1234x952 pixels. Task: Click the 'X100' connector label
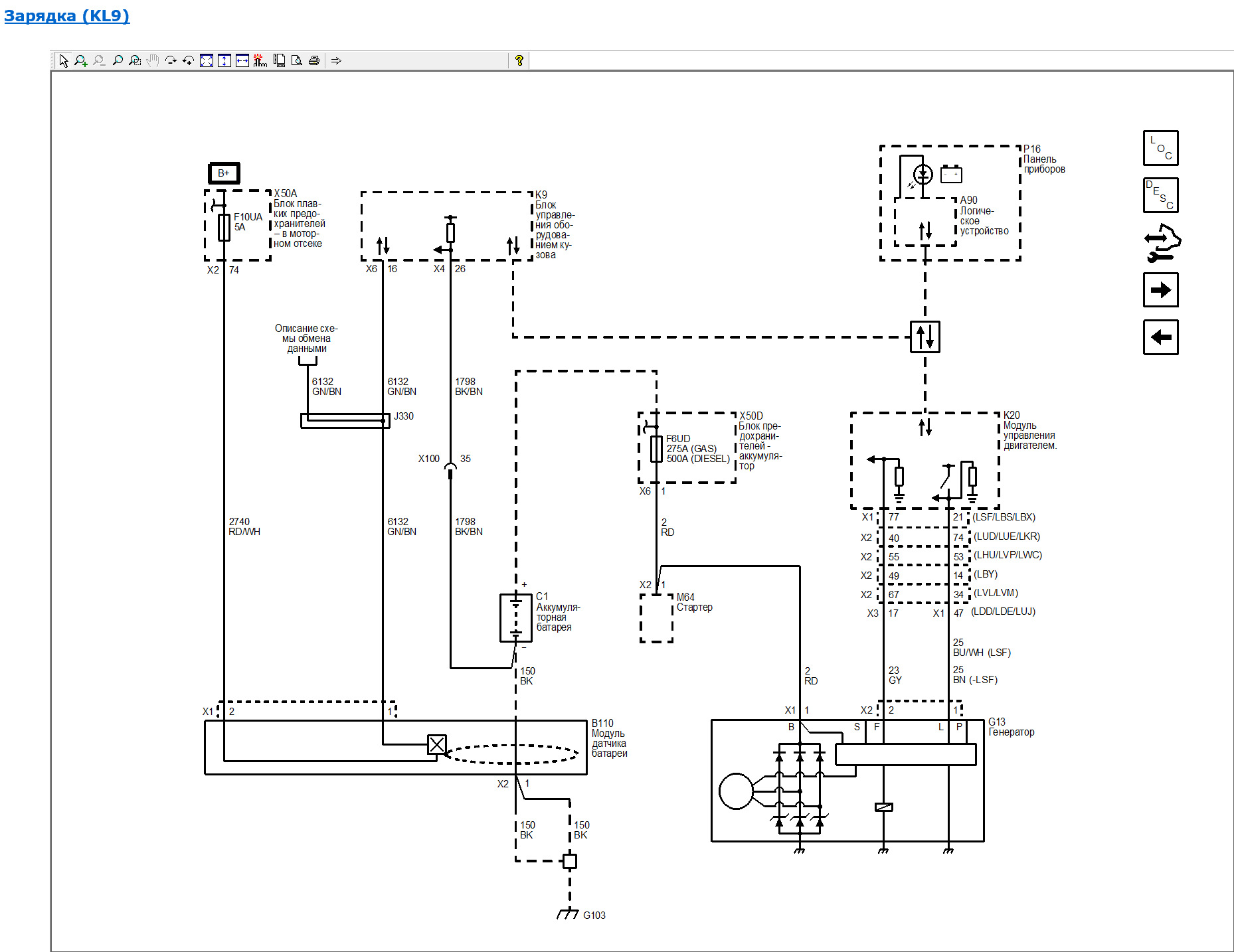tap(429, 459)
